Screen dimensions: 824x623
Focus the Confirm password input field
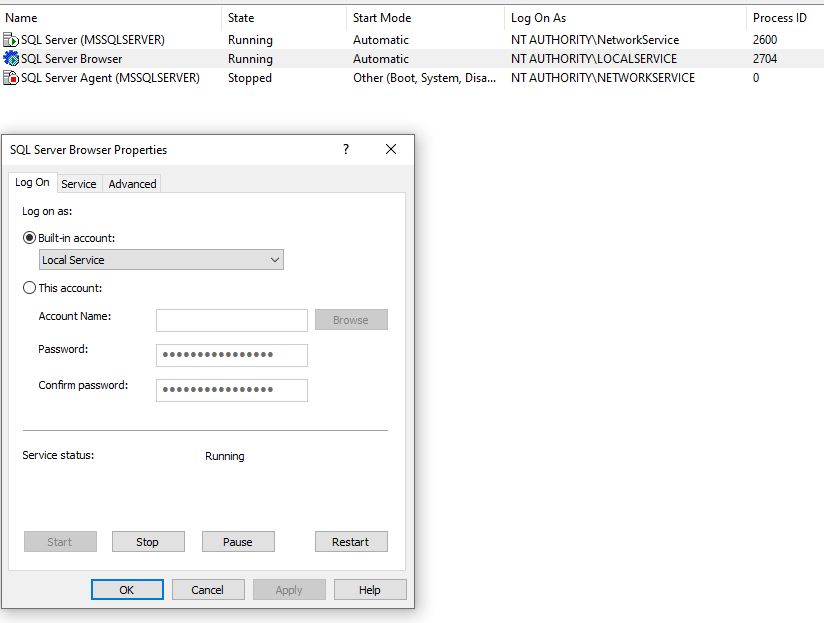click(x=232, y=390)
